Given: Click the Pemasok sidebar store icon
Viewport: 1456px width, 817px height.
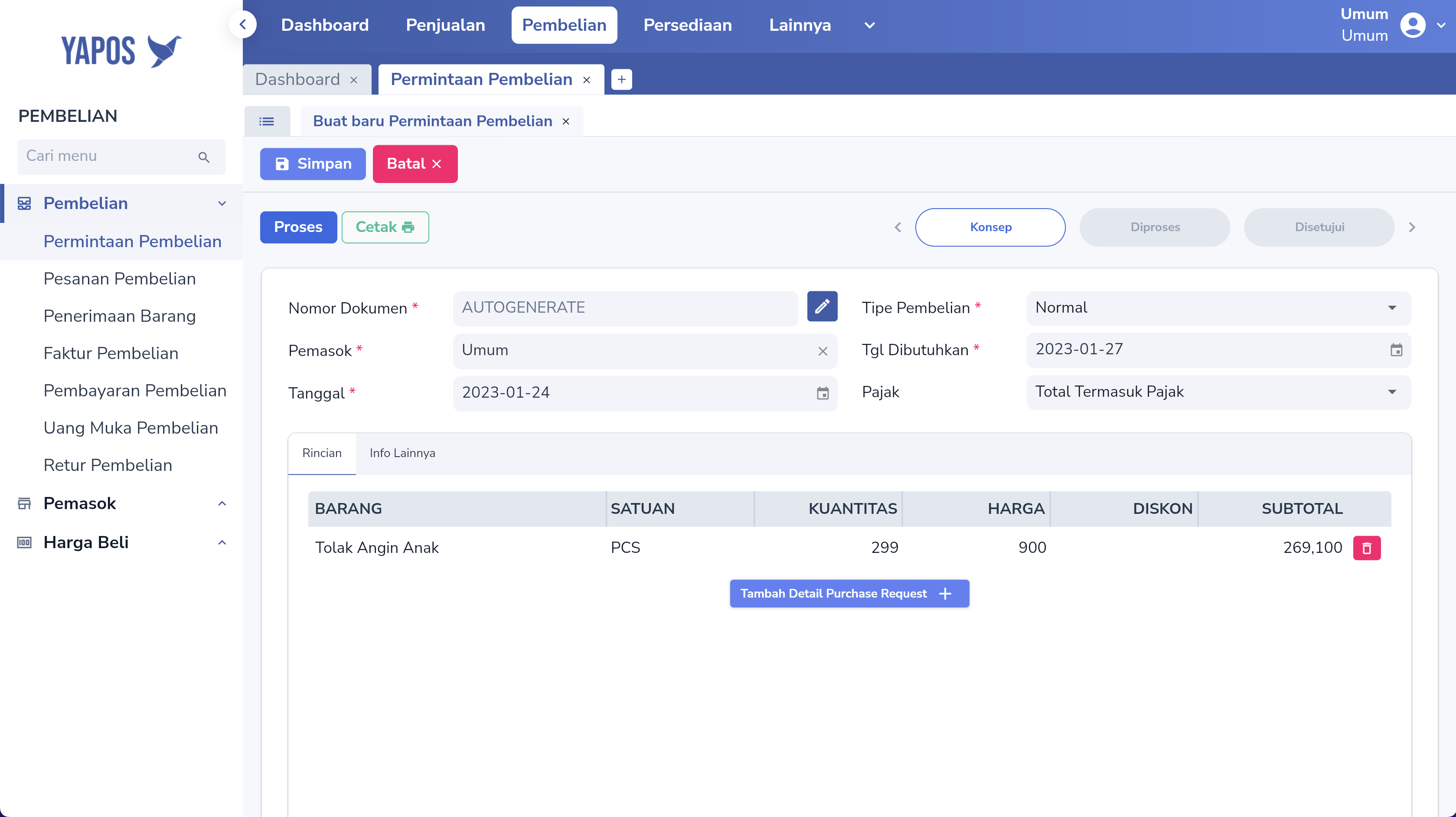Looking at the screenshot, I should pos(24,503).
